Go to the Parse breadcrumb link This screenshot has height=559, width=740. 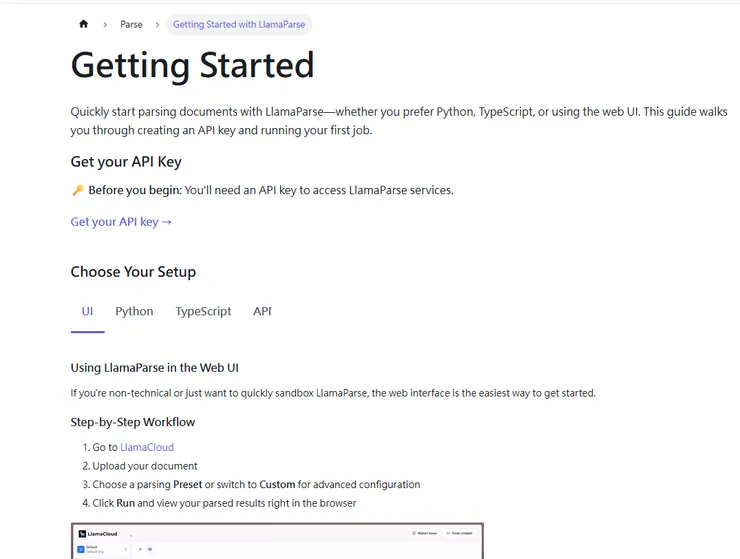pos(131,25)
